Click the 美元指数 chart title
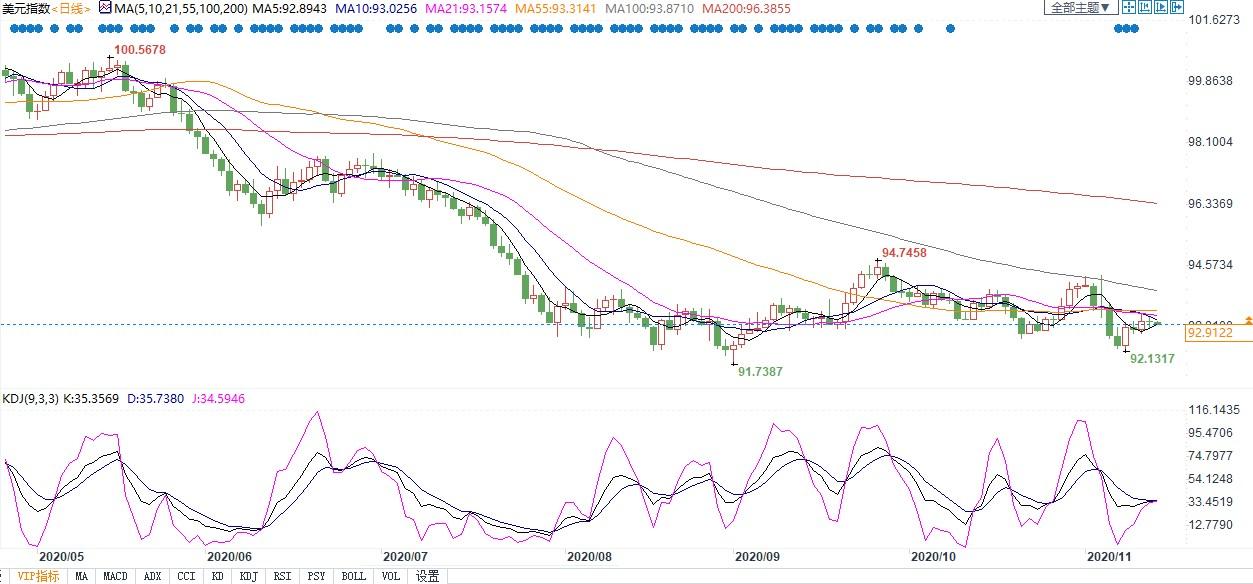Image resolution: width=1253 pixels, height=584 pixels. pos(26,8)
